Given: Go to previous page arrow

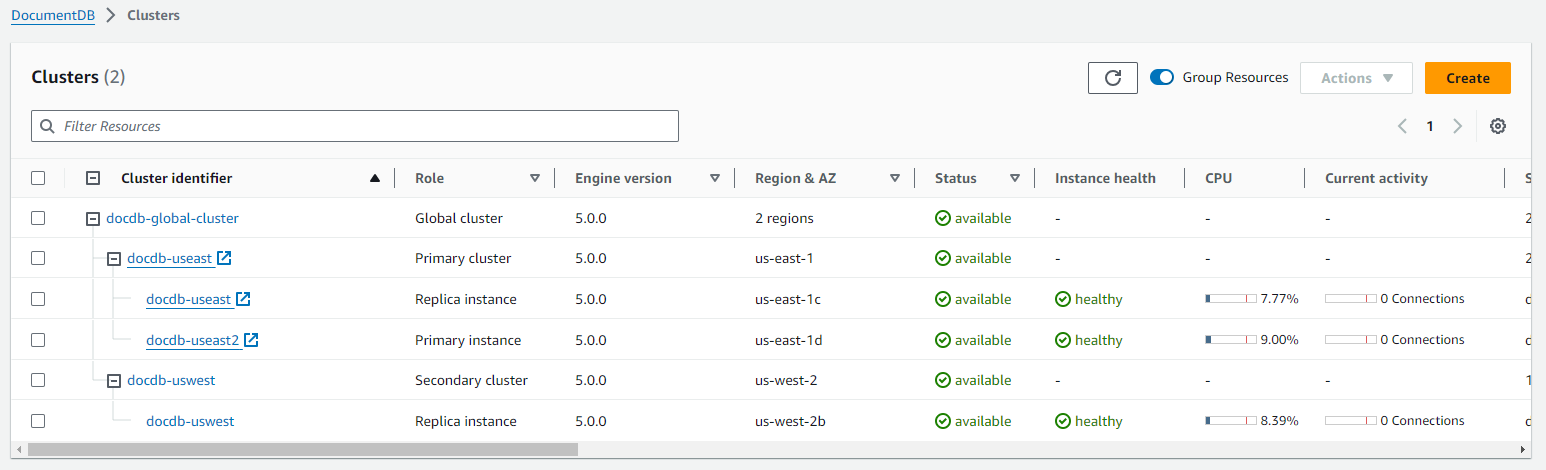Looking at the screenshot, I should coord(1402,126).
